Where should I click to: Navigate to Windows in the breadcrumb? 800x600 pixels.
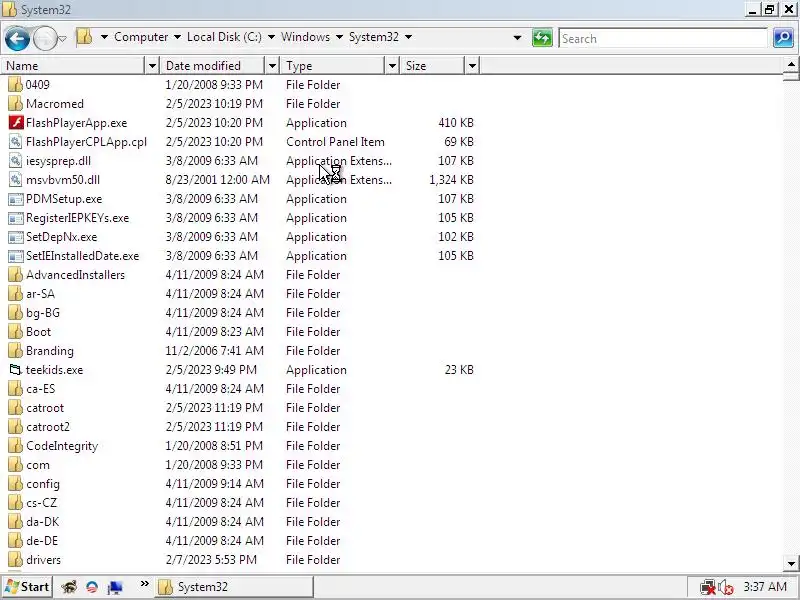tap(305, 37)
